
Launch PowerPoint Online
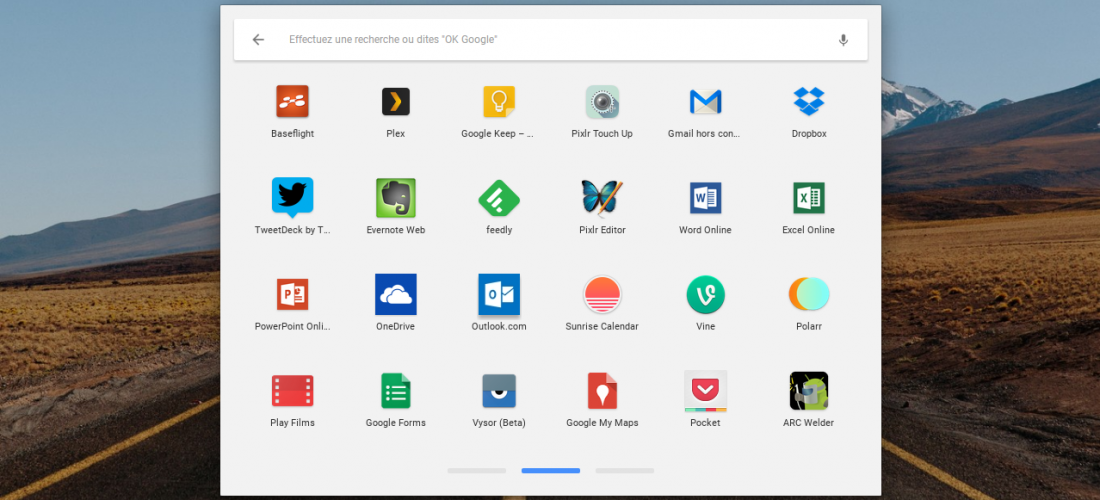[x=293, y=294]
